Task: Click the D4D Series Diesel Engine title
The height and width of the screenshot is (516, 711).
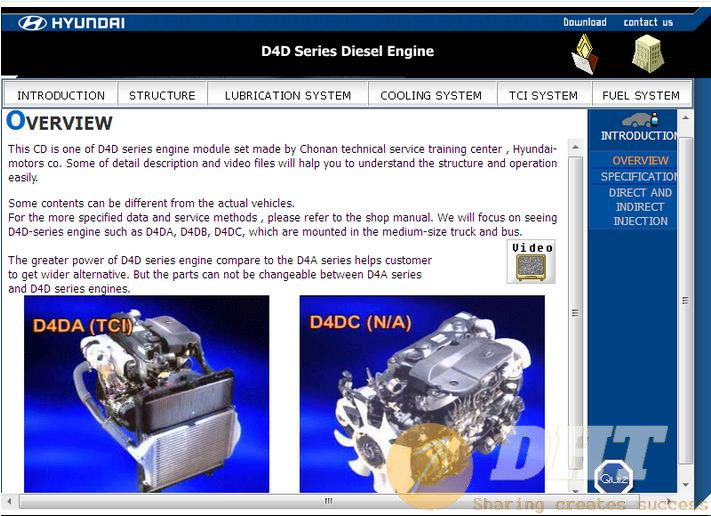Action: pyautogui.click(x=347, y=51)
